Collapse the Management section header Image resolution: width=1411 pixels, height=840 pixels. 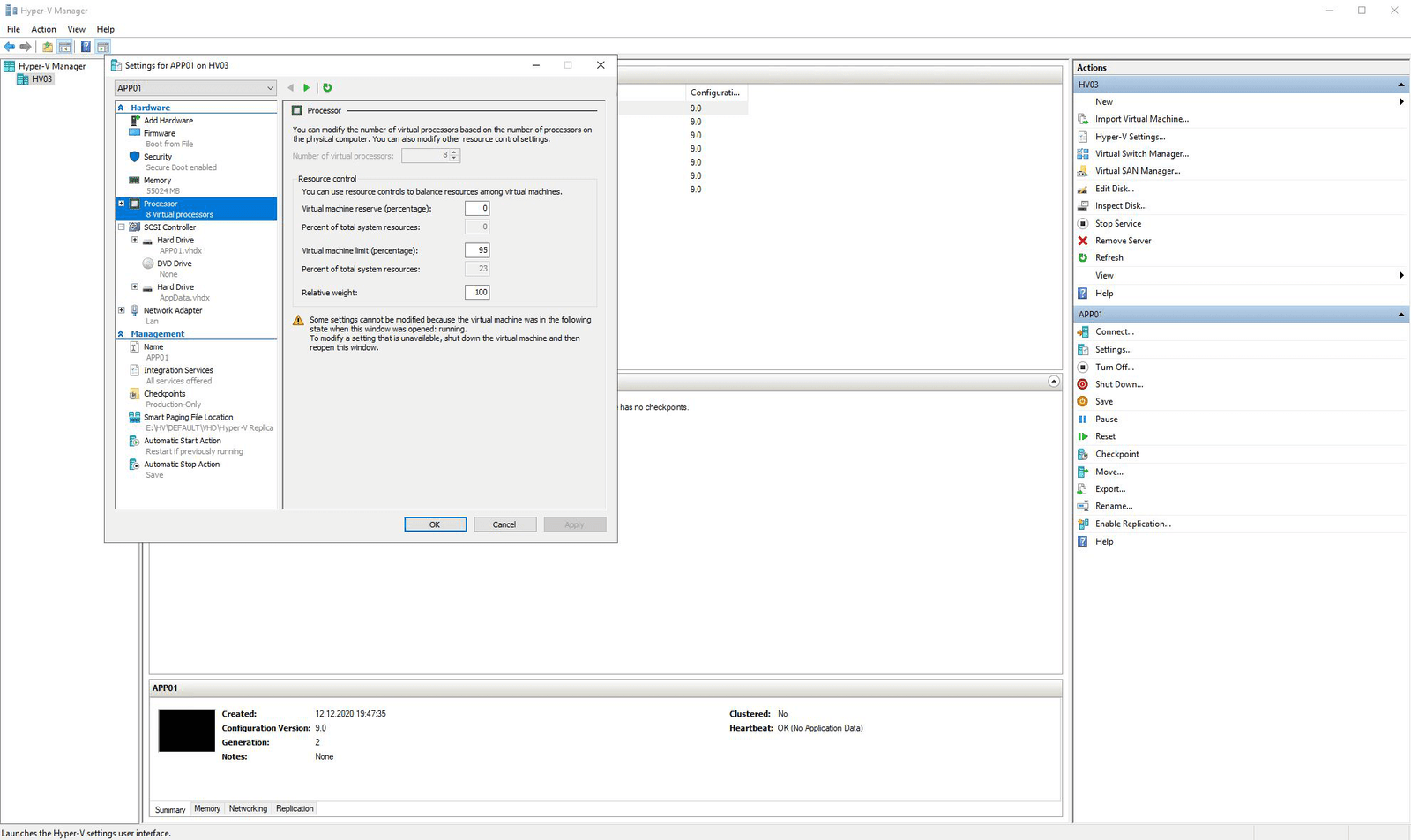coord(121,334)
